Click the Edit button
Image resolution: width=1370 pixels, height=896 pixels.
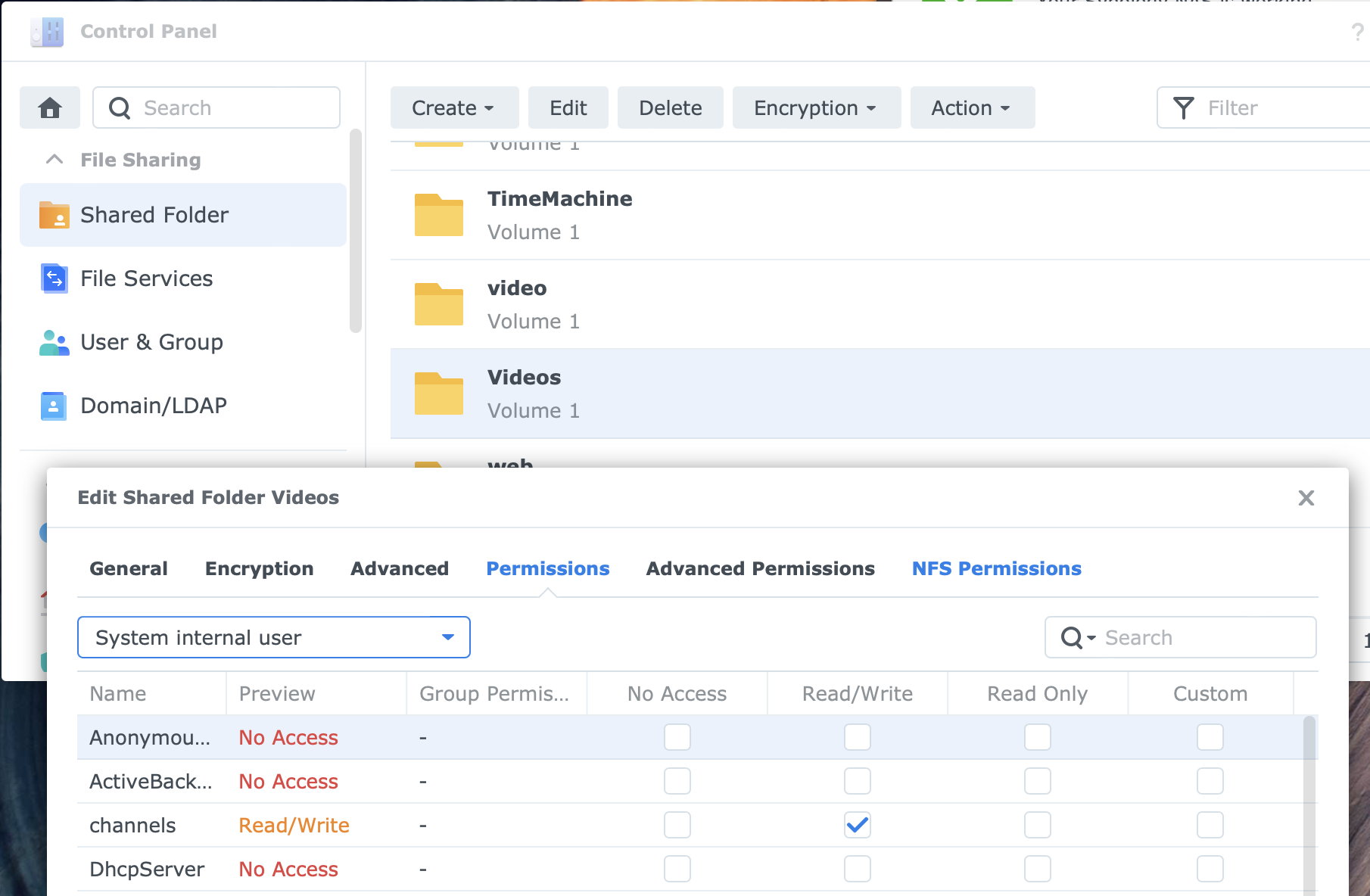[568, 107]
